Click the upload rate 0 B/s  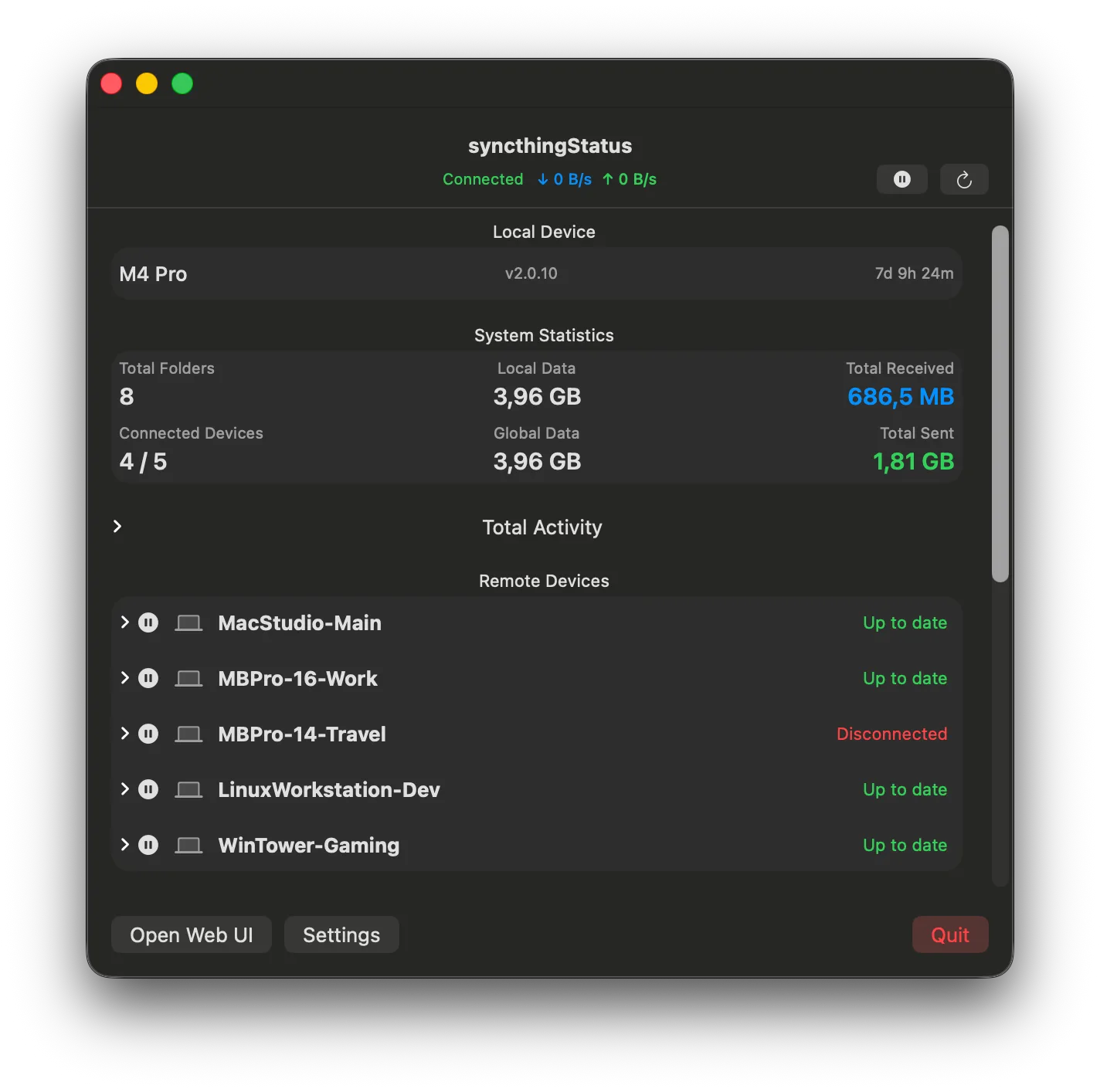coord(630,179)
